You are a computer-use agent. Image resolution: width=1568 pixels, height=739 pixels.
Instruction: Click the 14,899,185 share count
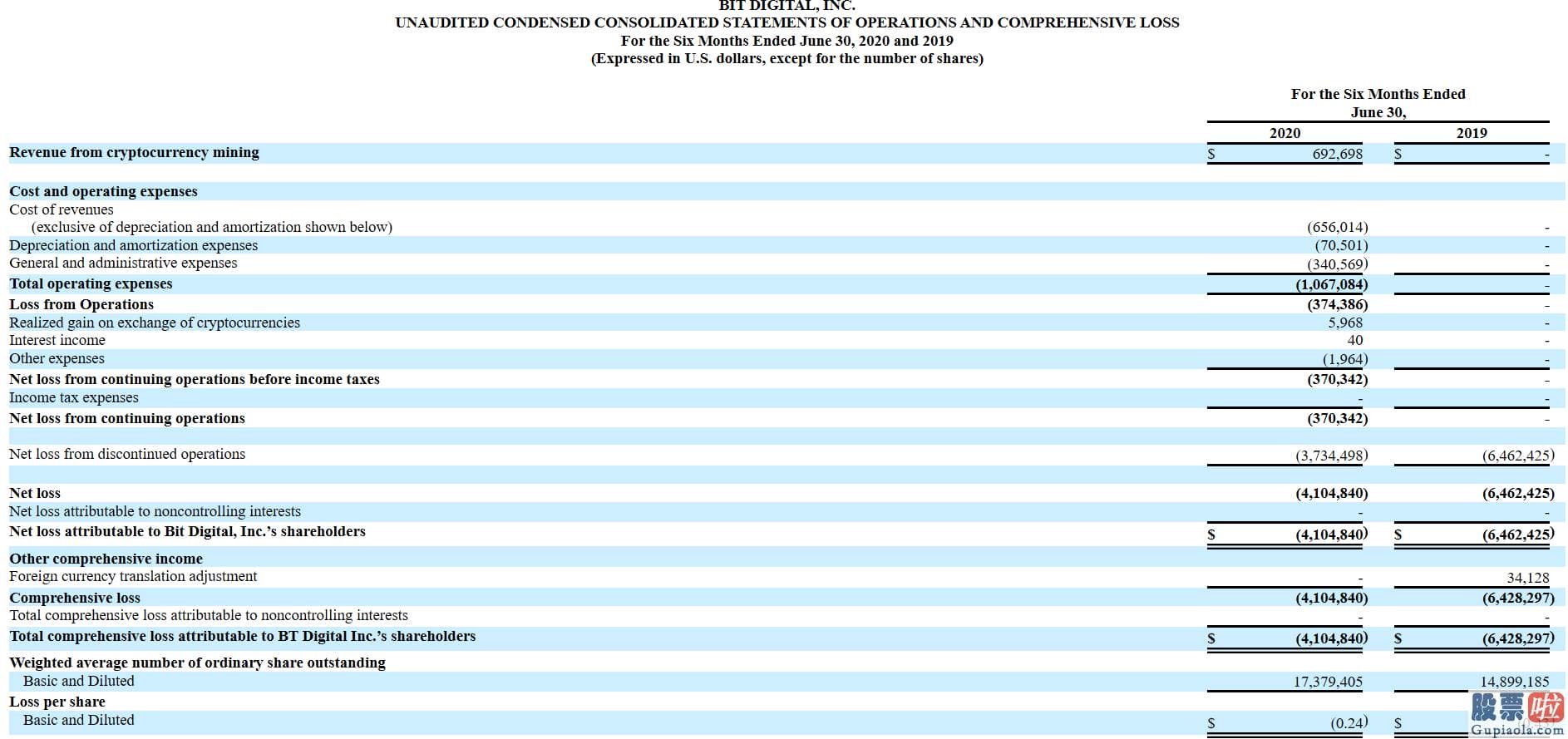(1515, 682)
